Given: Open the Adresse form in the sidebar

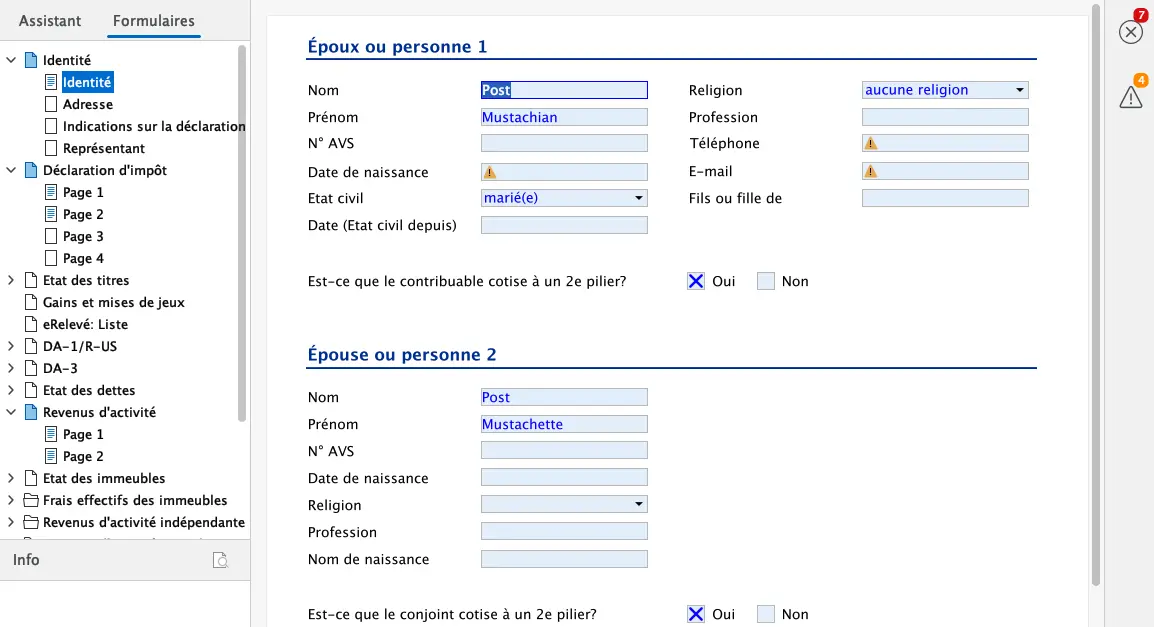Looking at the screenshot, I should click(x=89, y=103).
